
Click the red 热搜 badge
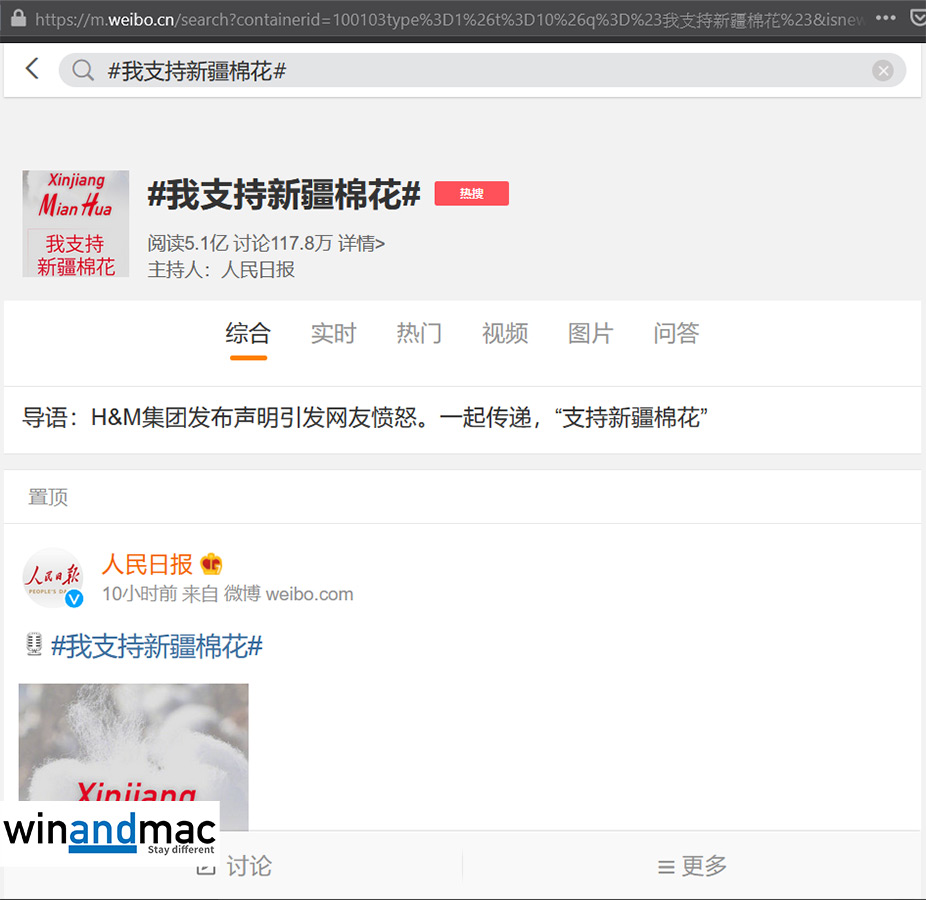click(x=471, y=194)
